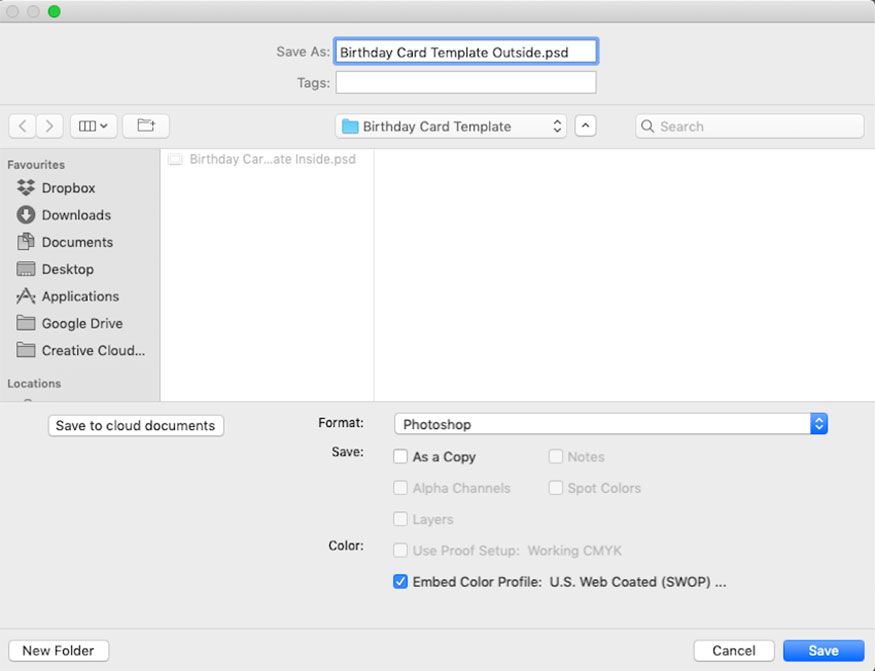Click the green zoom window button
This screenshot has height=671, width=875.
click(54, 11)
